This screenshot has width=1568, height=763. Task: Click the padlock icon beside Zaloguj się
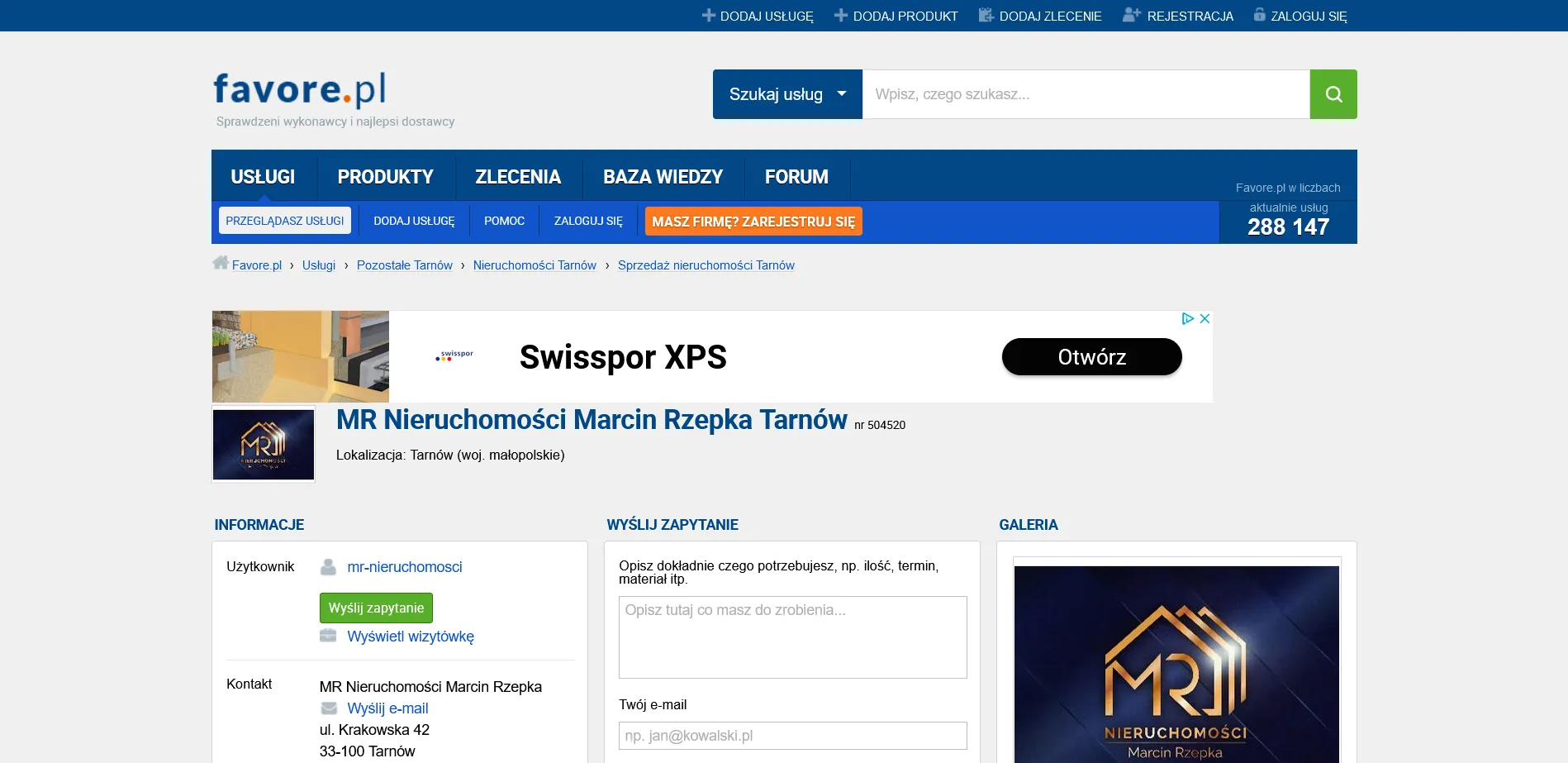(x=1260, y=14)
